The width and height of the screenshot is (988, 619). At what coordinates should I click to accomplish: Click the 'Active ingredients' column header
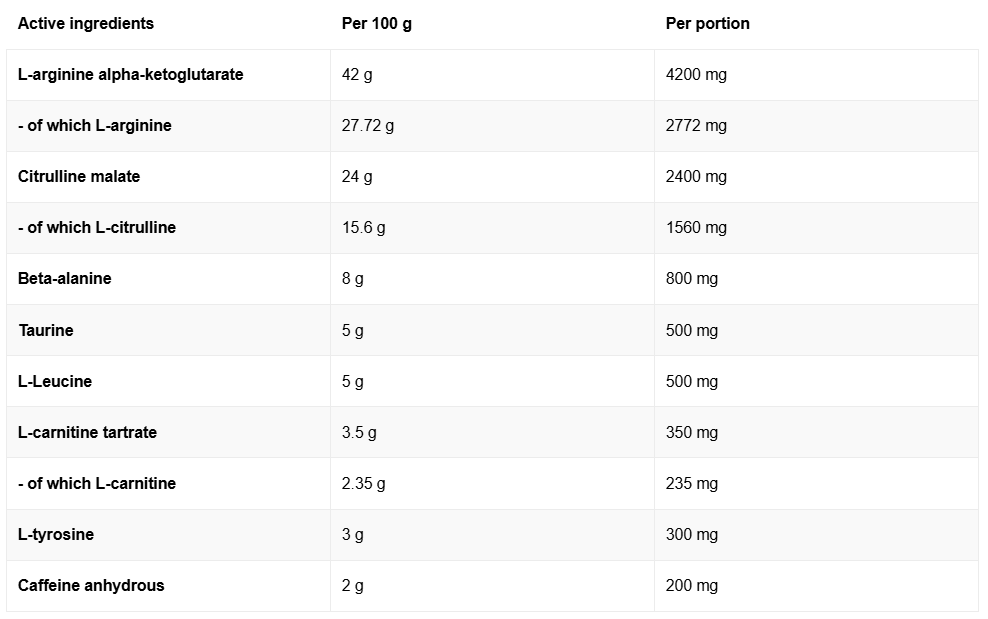pyautogui.click(x=86, y=23)
